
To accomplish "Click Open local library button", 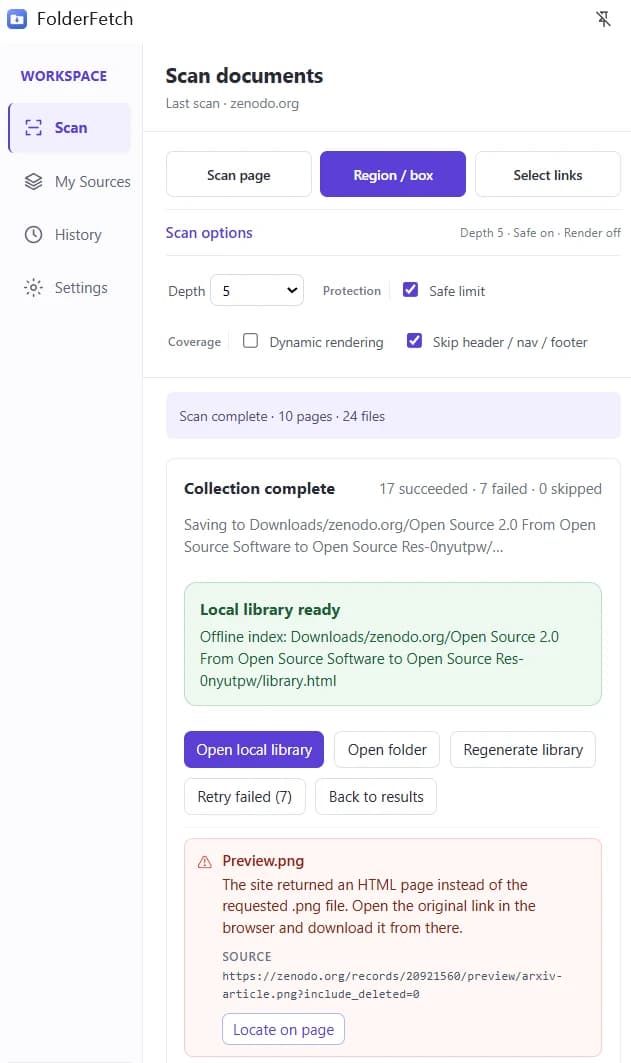I will tap(254, 749).
